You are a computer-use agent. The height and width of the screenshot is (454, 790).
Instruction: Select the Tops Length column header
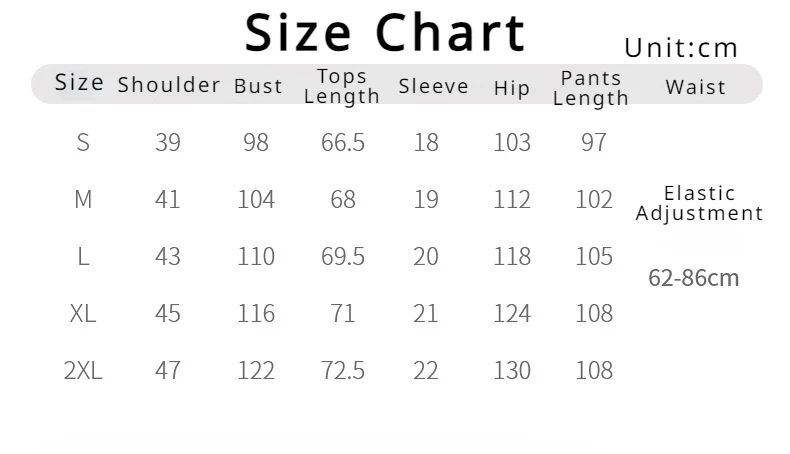[x=342, y=86]
